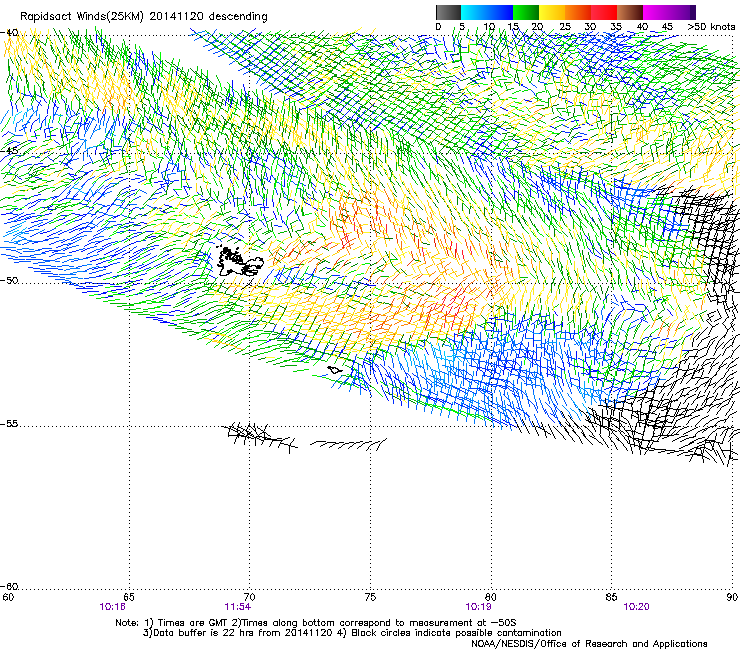Click the '35' legend scale label
740x650 pixels.
[x=616, y=27]
